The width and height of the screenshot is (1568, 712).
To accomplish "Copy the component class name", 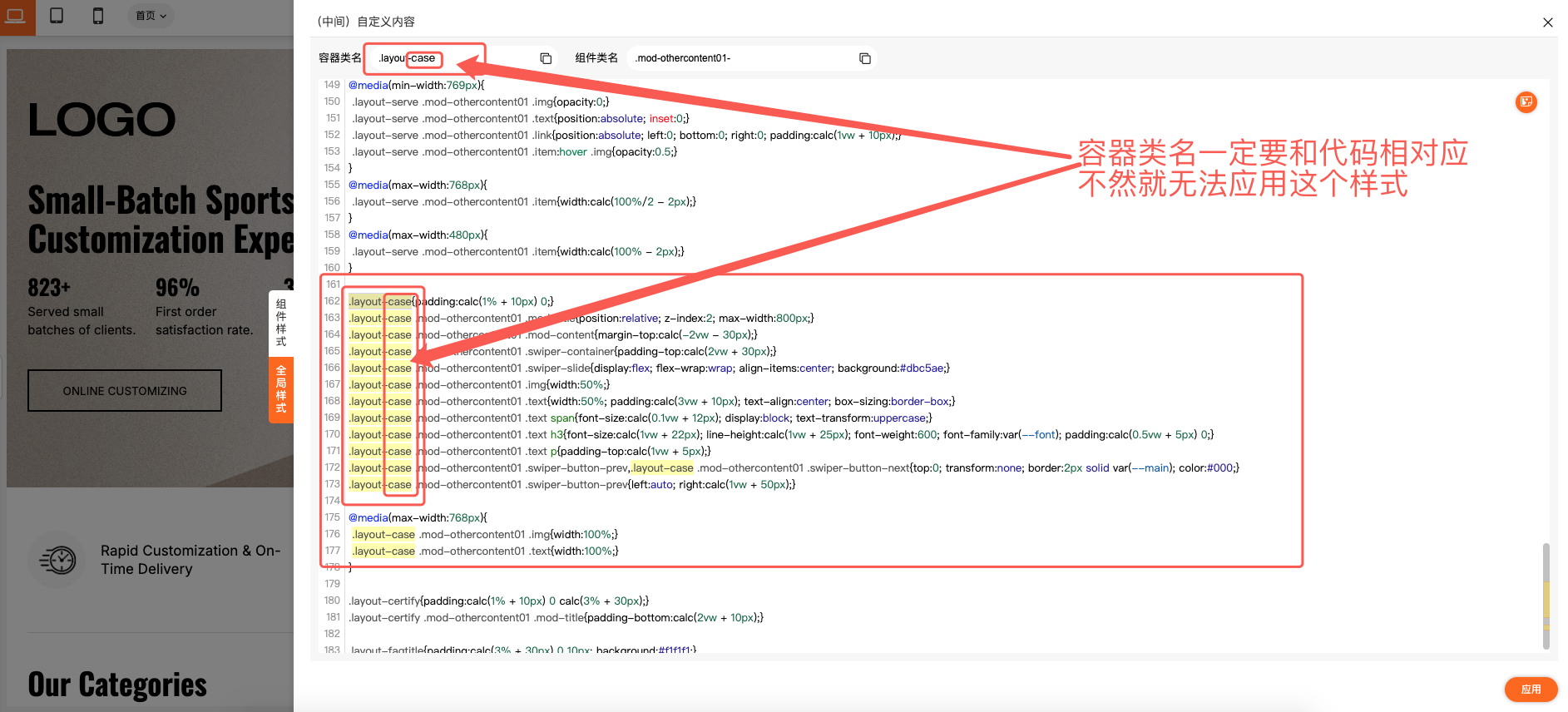I will (x=865, y=58).
